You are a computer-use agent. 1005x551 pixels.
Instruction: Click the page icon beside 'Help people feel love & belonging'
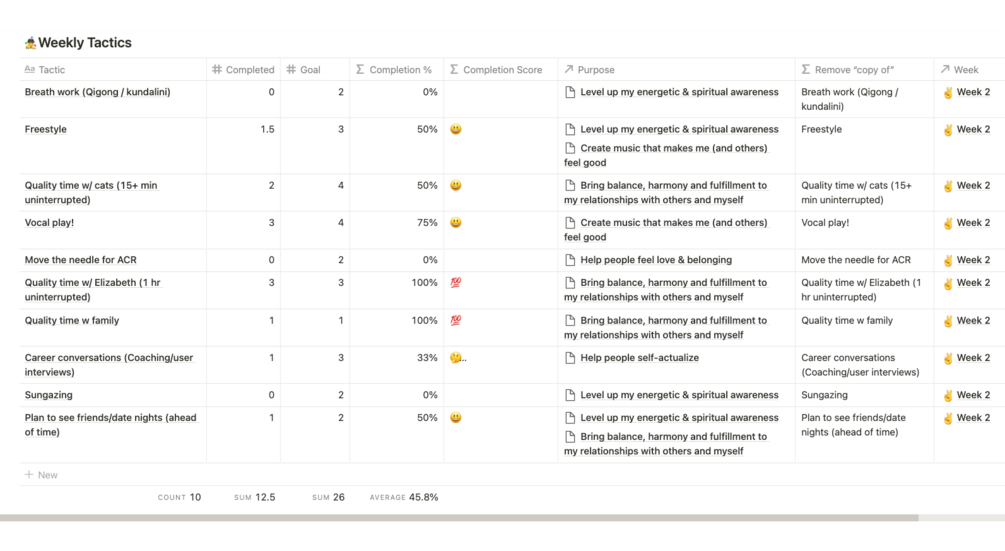click(570, 260)
